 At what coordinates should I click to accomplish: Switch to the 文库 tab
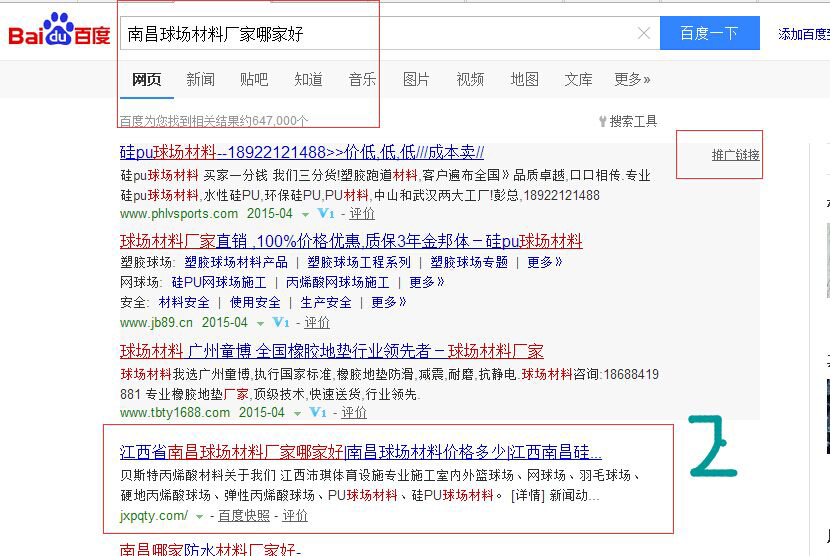[x=578, y=79]
